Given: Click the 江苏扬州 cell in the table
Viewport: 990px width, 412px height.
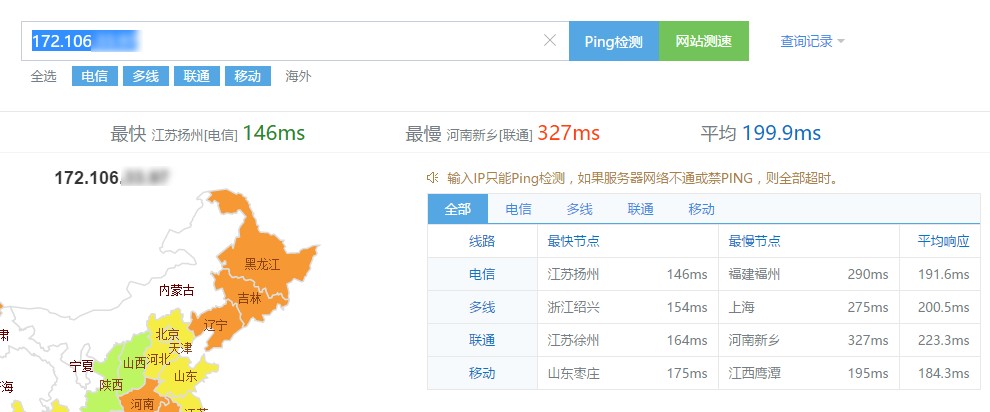Looking at the screenshot, I should tap(573, 274).
